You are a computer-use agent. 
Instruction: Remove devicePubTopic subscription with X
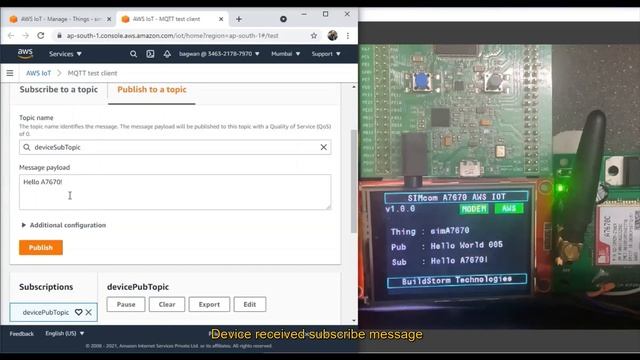click(x=89, y=312)
